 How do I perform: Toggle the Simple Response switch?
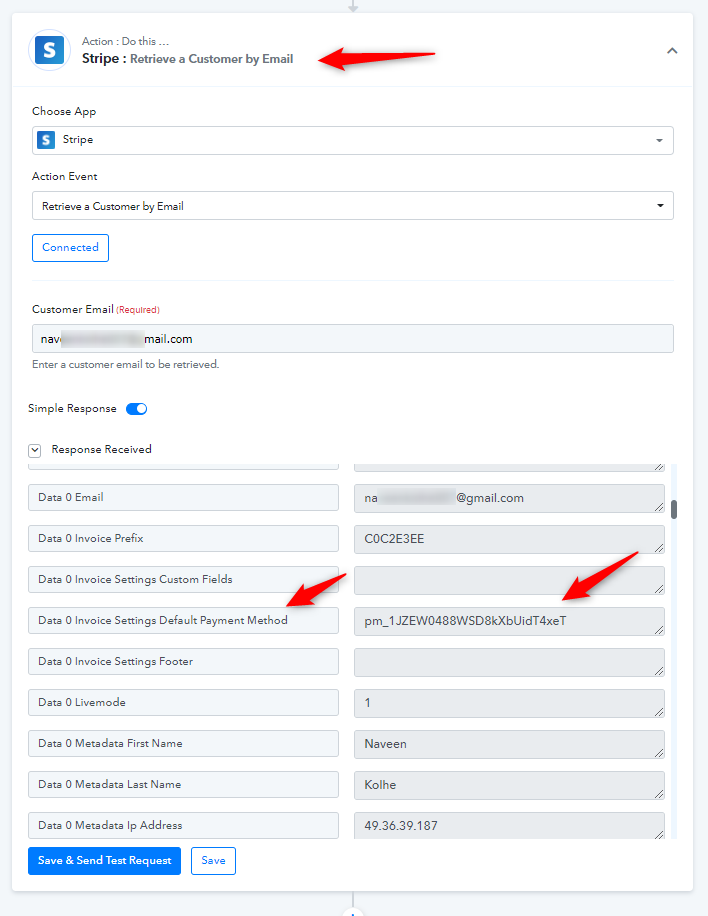137,409
